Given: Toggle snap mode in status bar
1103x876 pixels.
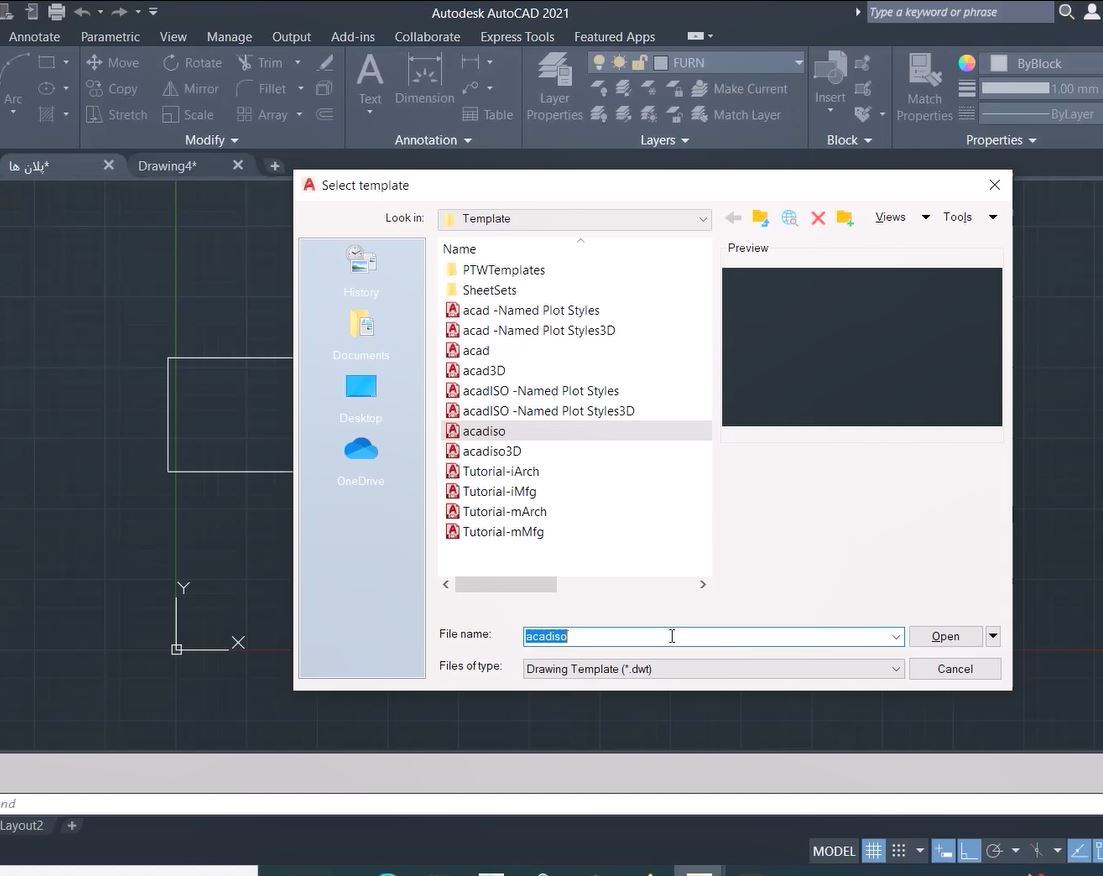Looking at the screenshot, I should [x=899, y=851].
